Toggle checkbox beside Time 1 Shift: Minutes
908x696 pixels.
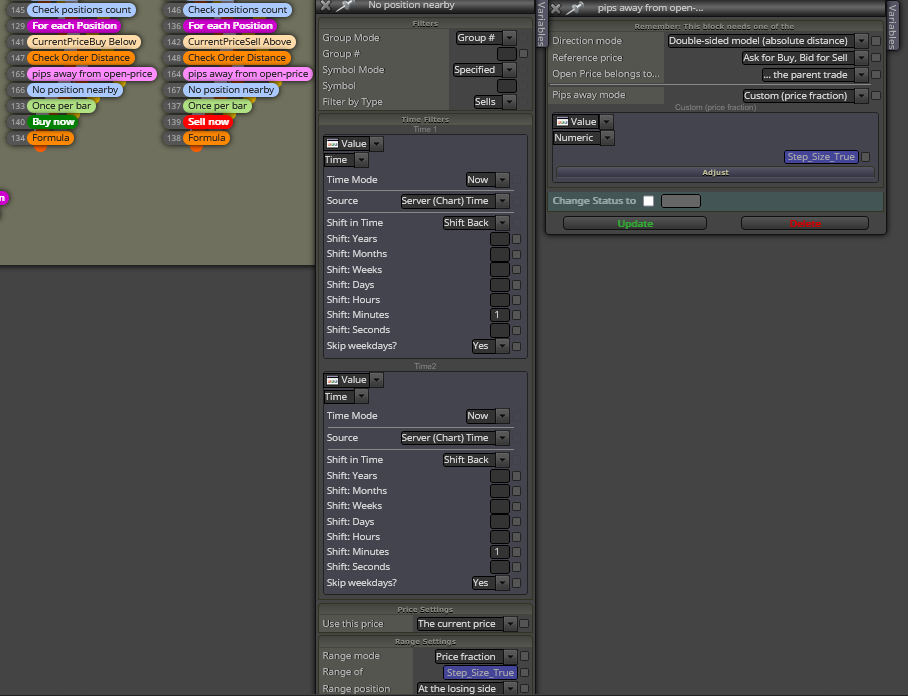[x=517, y=315]
